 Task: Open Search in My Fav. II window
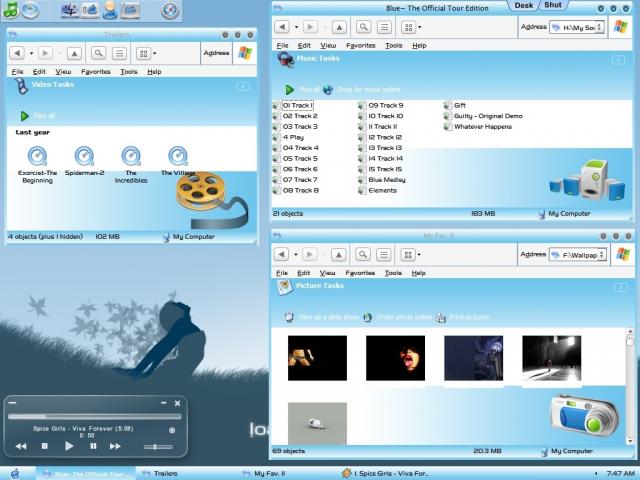362,254
